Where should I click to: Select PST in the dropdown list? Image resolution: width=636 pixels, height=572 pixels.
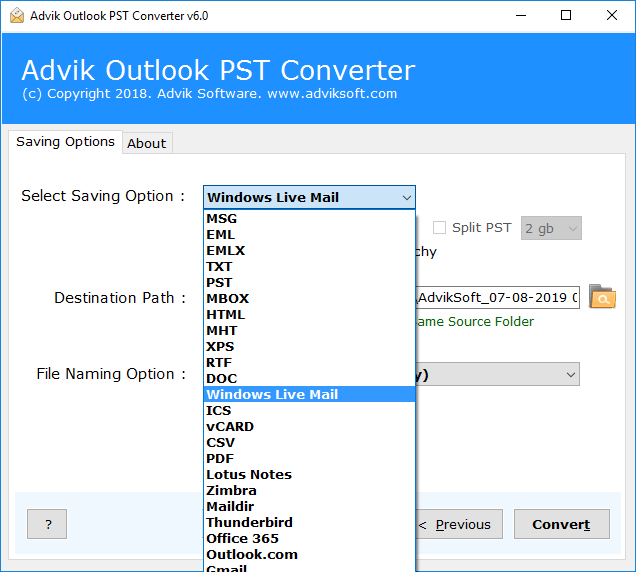point(309,282)
